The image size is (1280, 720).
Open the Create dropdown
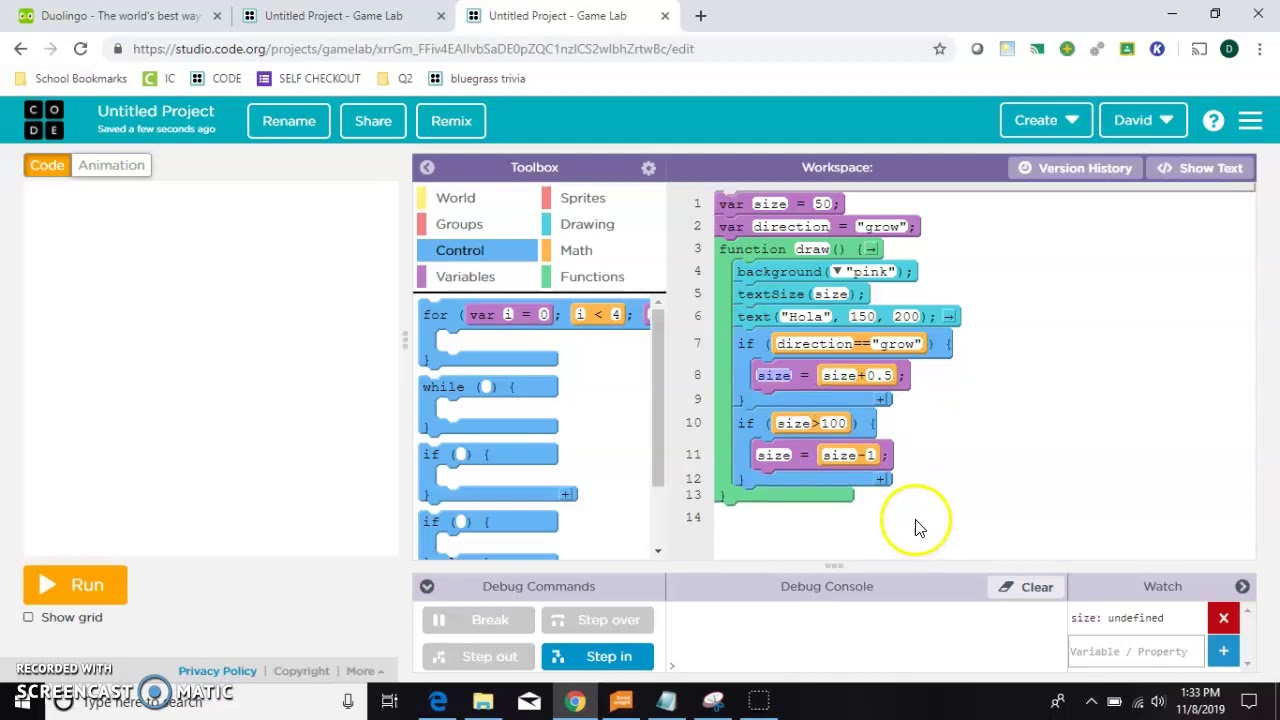[1046, 120]
